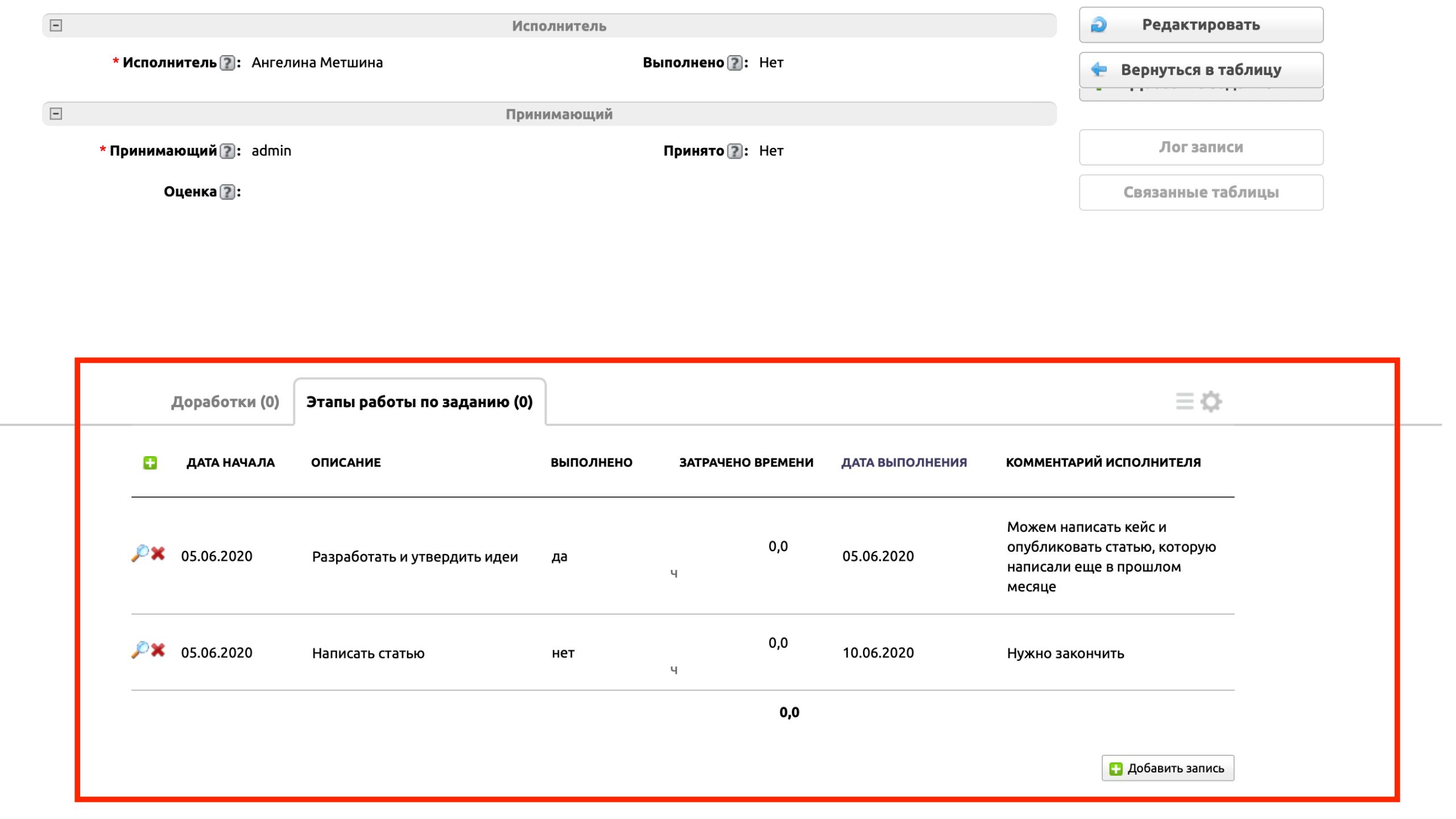Click help icon next to Выполнено label
The height and width of the screenshot is (819, 1456).
(735, 63)
